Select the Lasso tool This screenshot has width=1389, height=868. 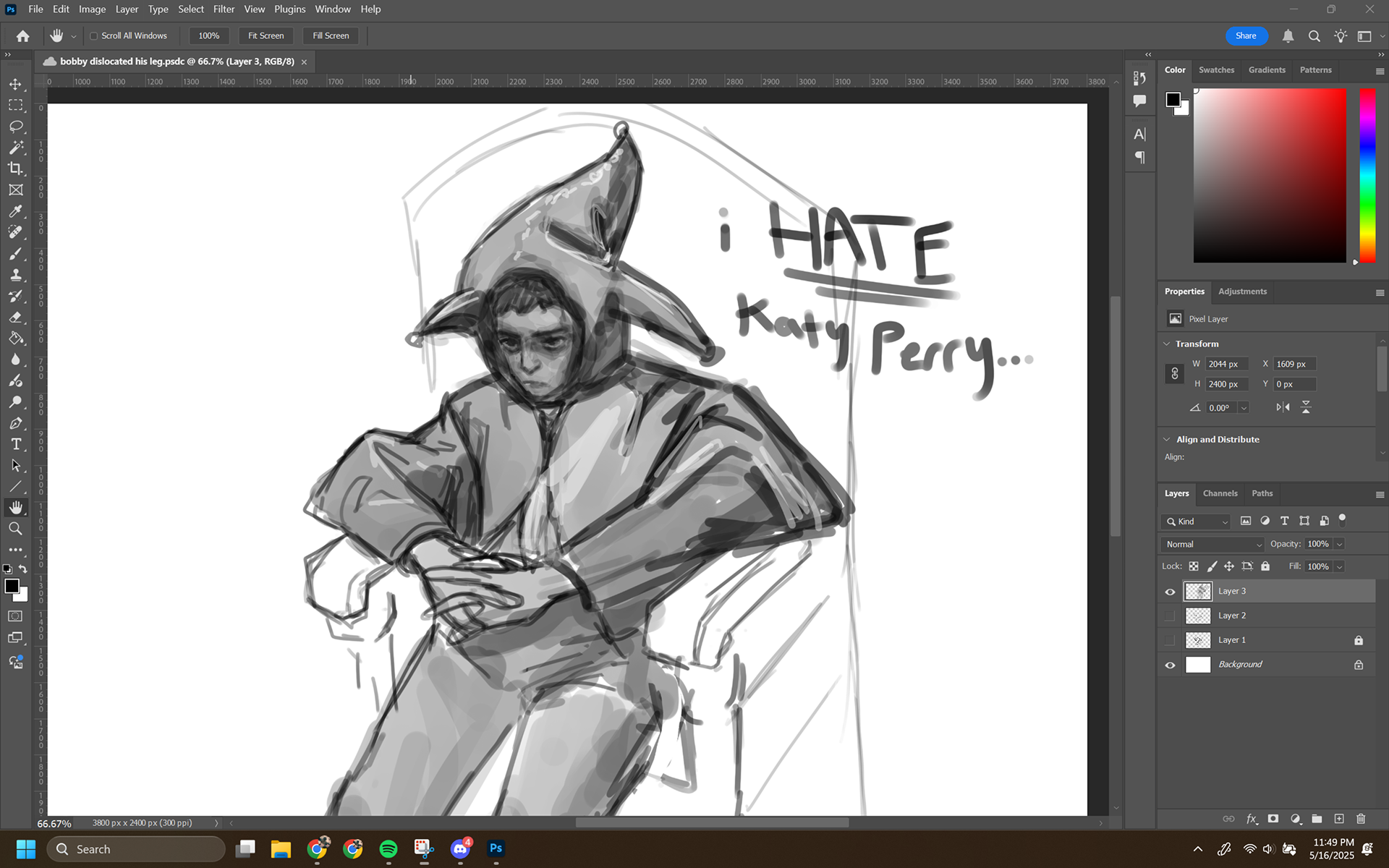click(15, 127)
